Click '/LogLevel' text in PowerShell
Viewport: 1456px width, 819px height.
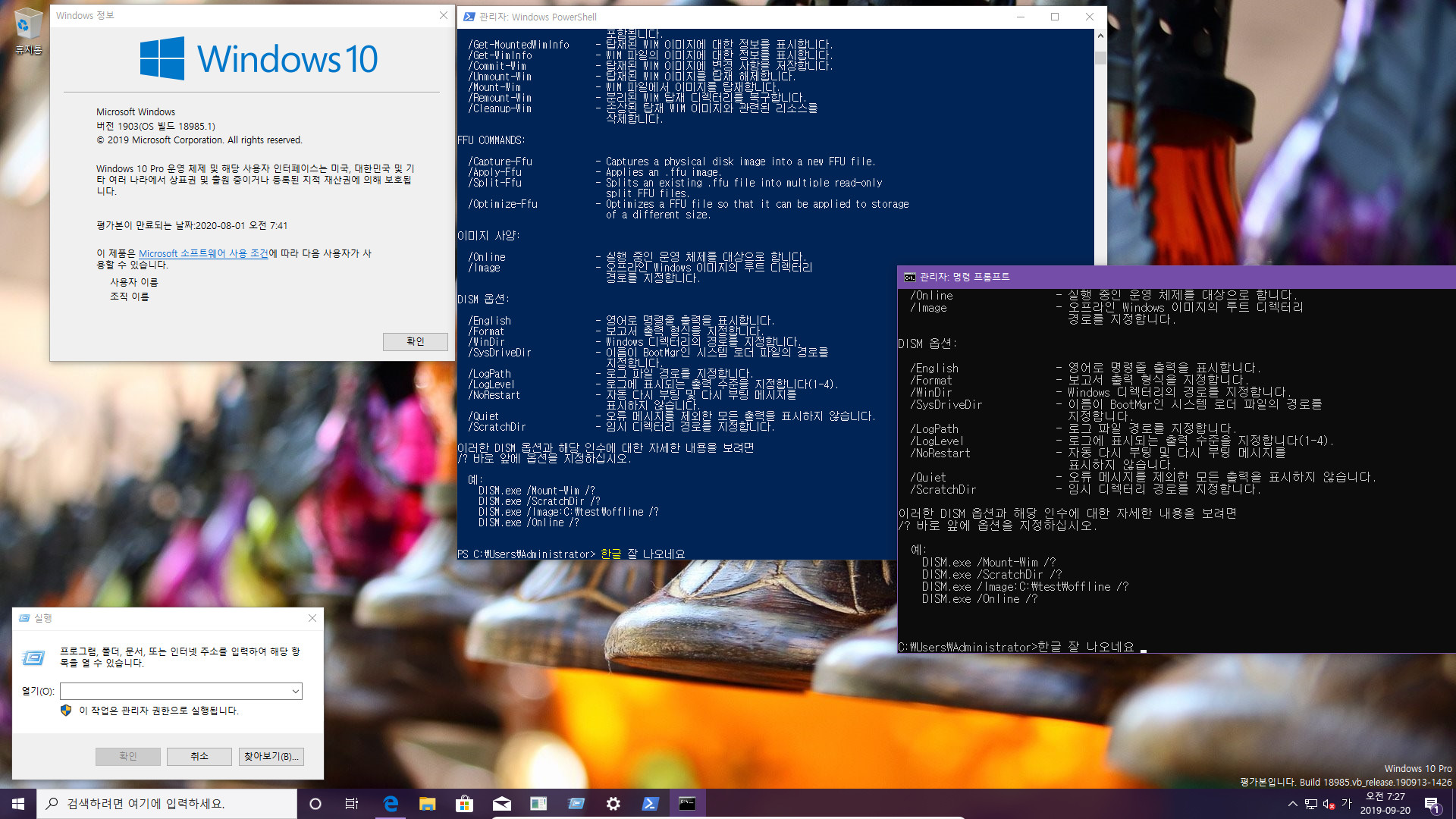tap(491, 384)
